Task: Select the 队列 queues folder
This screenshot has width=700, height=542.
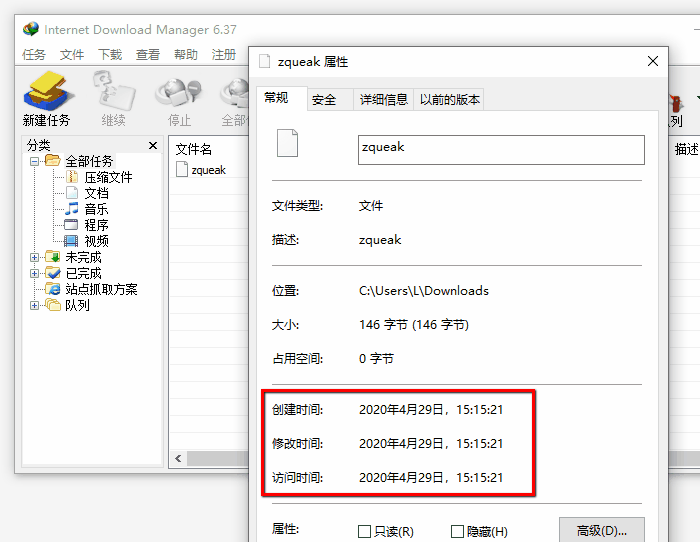Action: click(77, 305)
